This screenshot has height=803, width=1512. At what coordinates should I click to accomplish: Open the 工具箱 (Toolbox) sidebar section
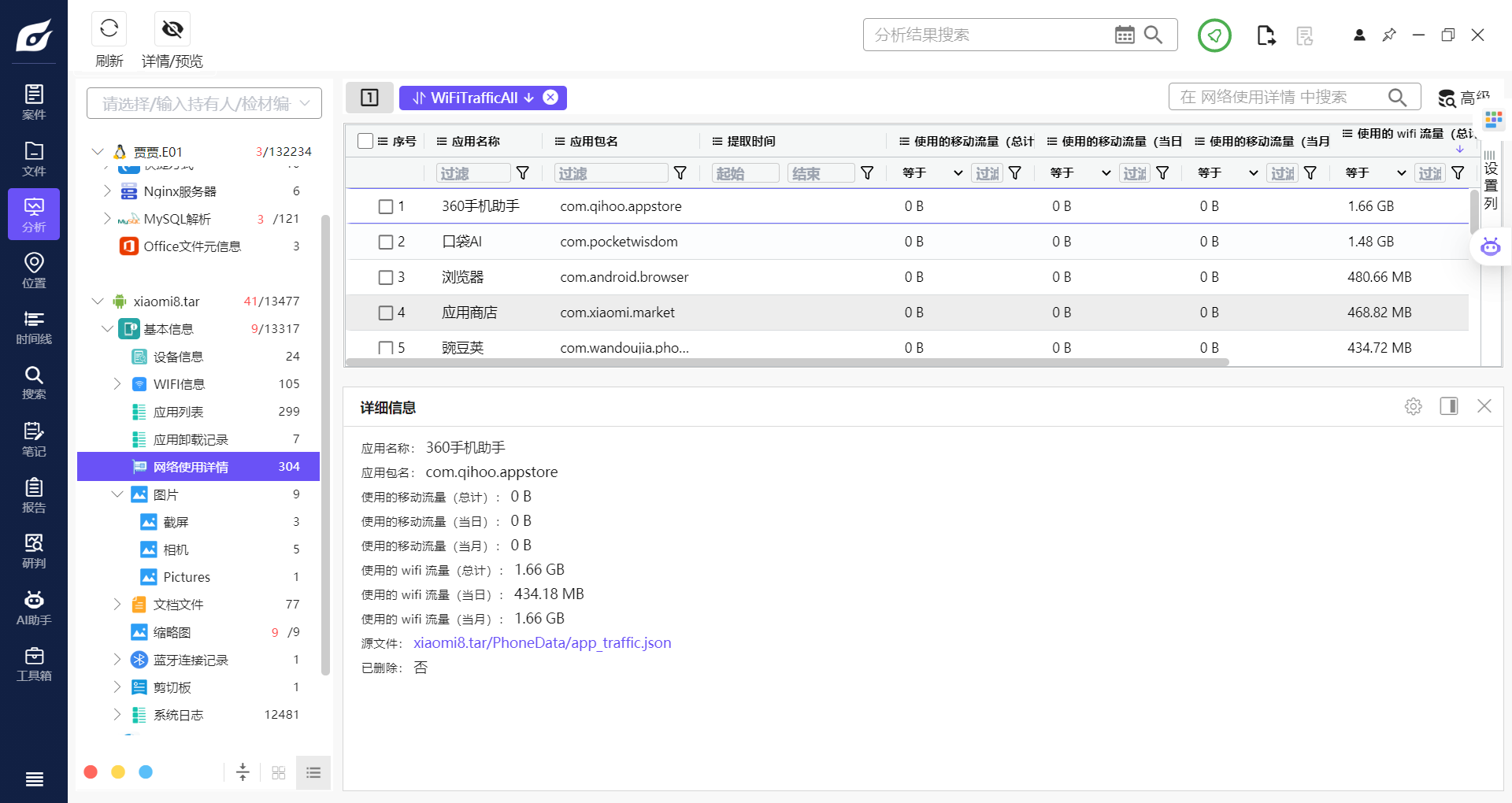click(x=34, y=664)
